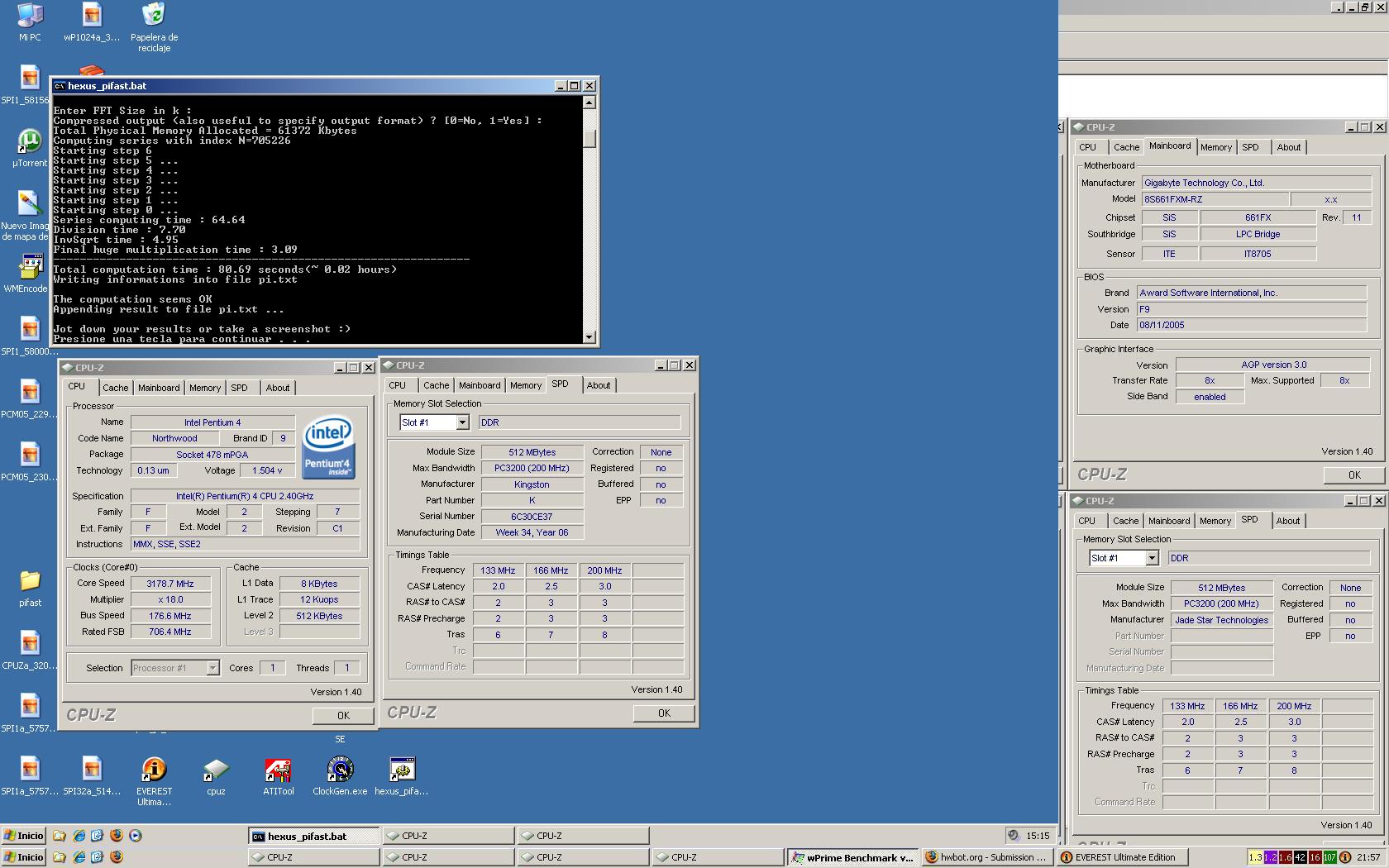Click the Windows Media Player quick launch icon
This screenshot has width=1389, height=868.
[136, 836]
